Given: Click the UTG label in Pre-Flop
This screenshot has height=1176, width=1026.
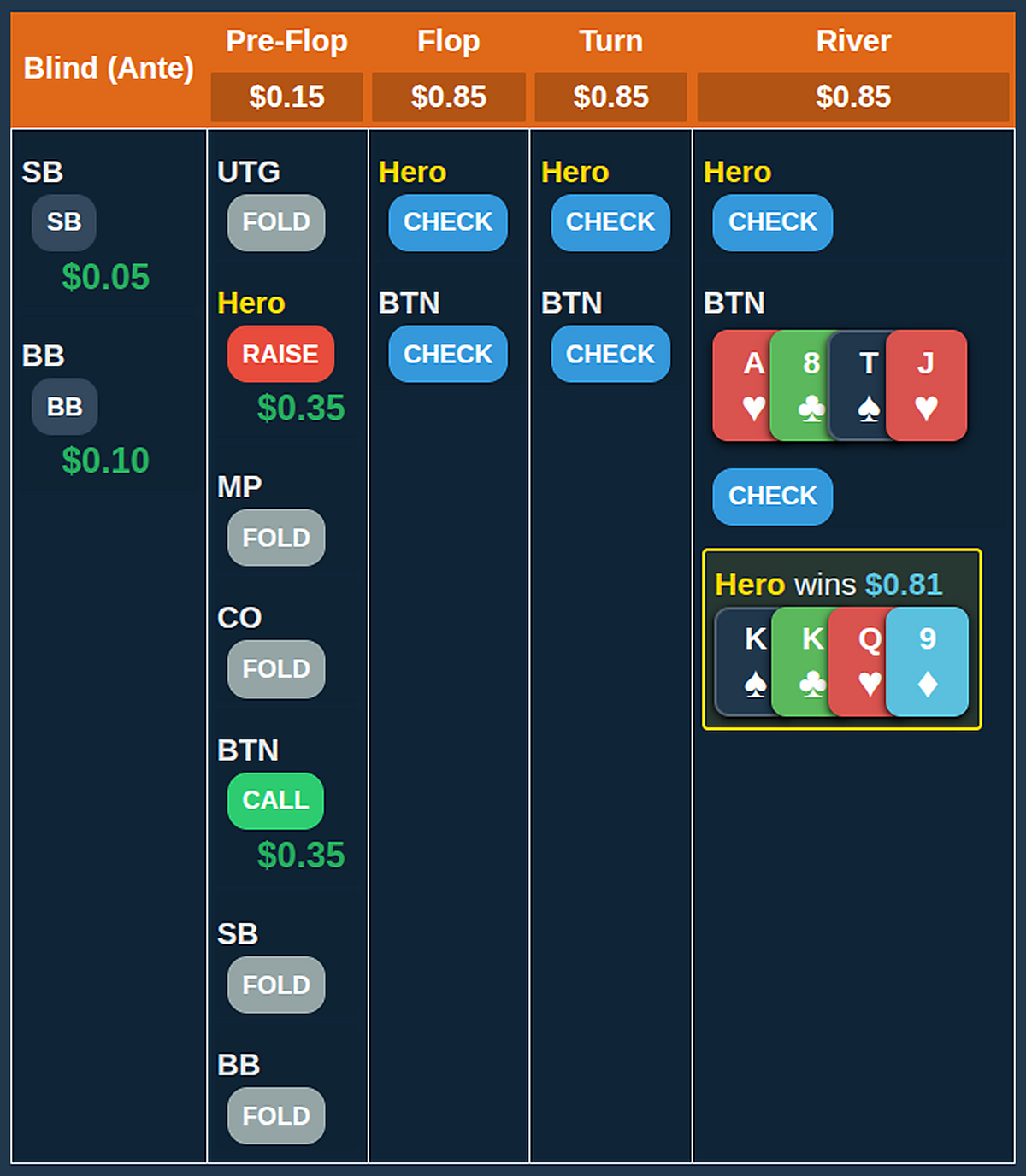Looking at the screenshot, I should pyautogui.click(x=249, y=172).
